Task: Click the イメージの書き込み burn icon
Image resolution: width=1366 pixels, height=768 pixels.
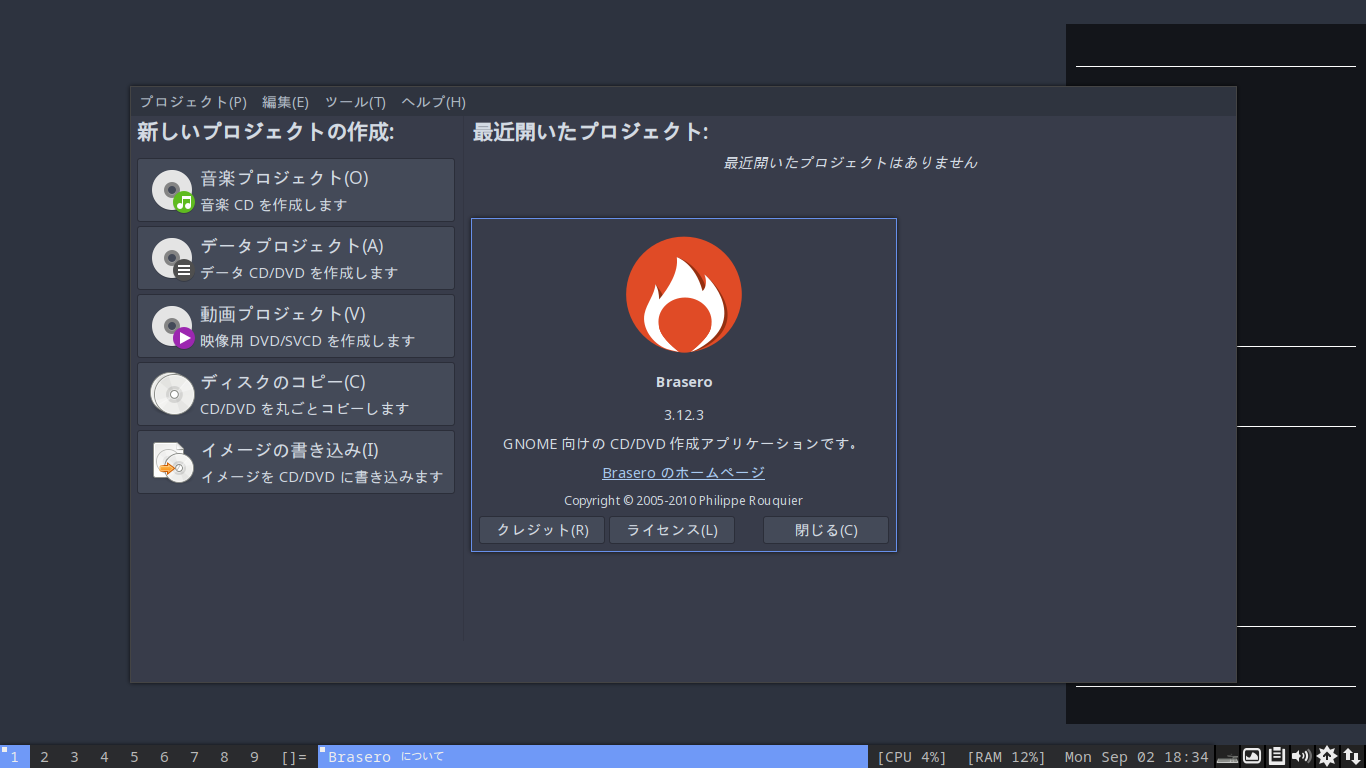Action: click(x=171, y=462)
